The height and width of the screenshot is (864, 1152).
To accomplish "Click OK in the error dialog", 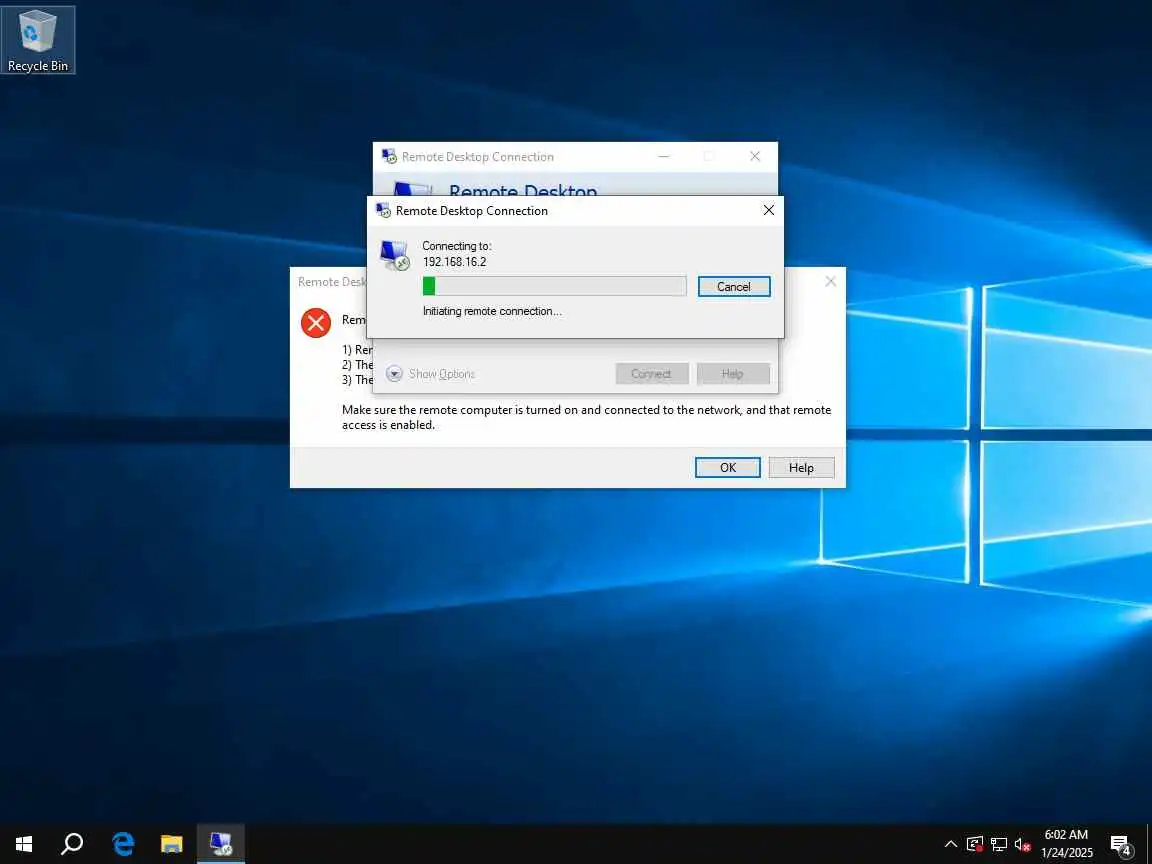I will [727, 467].
